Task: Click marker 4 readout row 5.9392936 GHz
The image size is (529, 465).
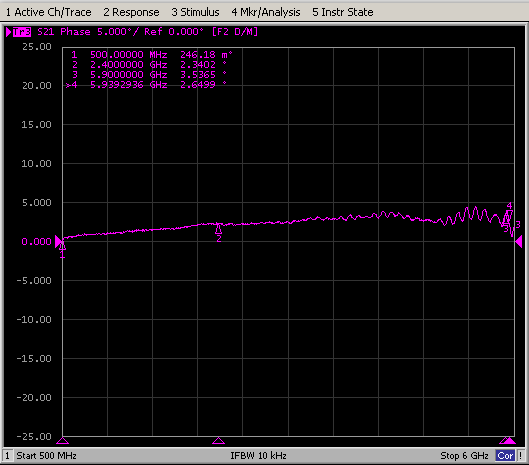Action: [x=146, y=85]
